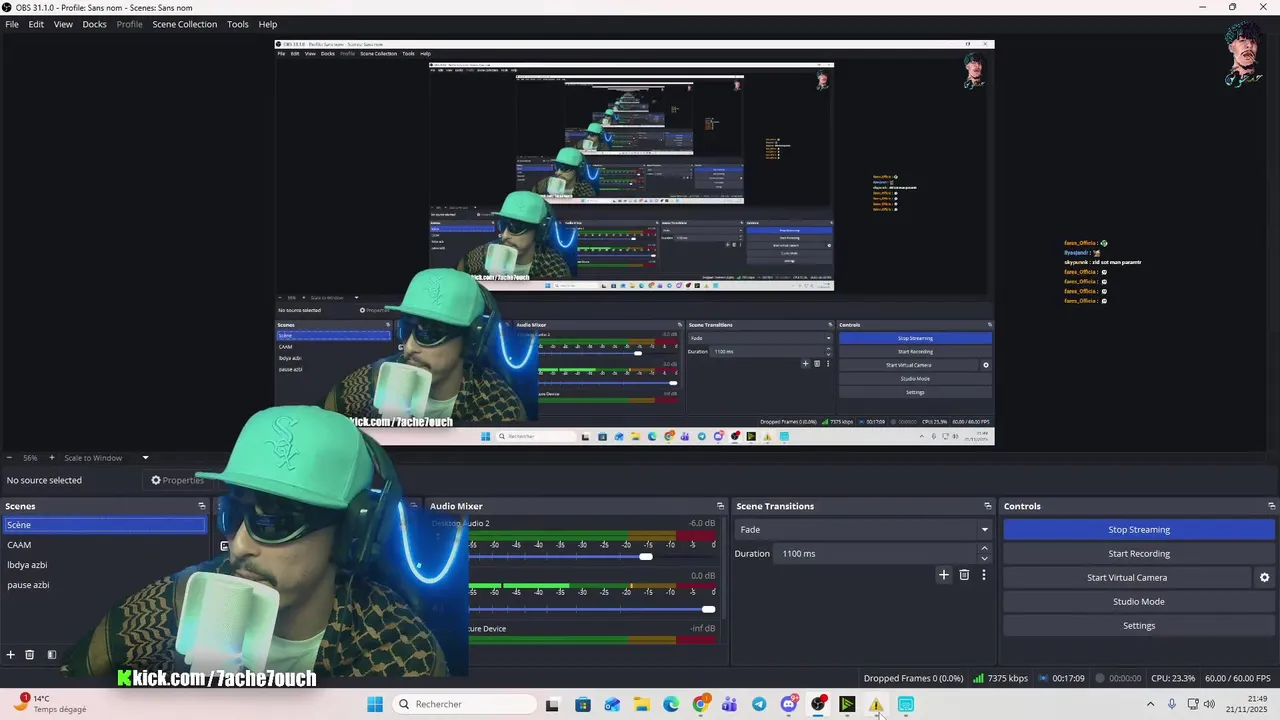The image size is (1280, 720).
Task: Open the View menu
Action: pyautogui.click(x=63, y=24)
